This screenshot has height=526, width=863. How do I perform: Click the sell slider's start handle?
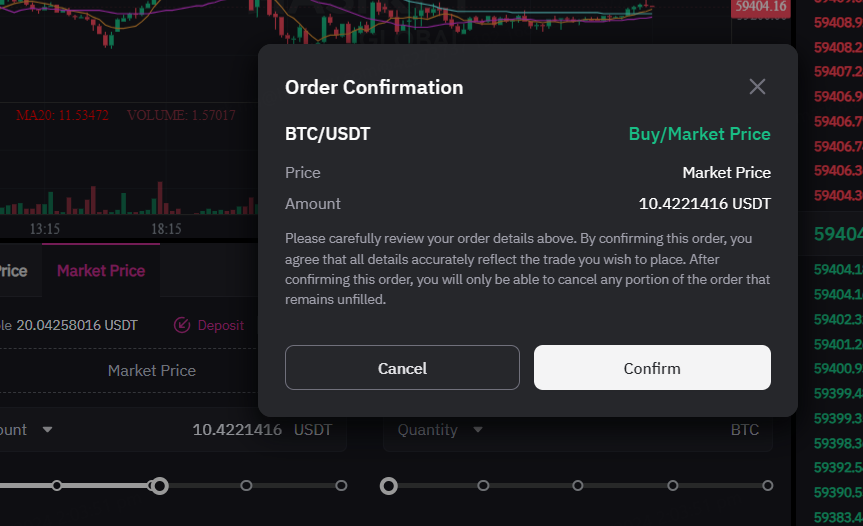tap(389, 486)
